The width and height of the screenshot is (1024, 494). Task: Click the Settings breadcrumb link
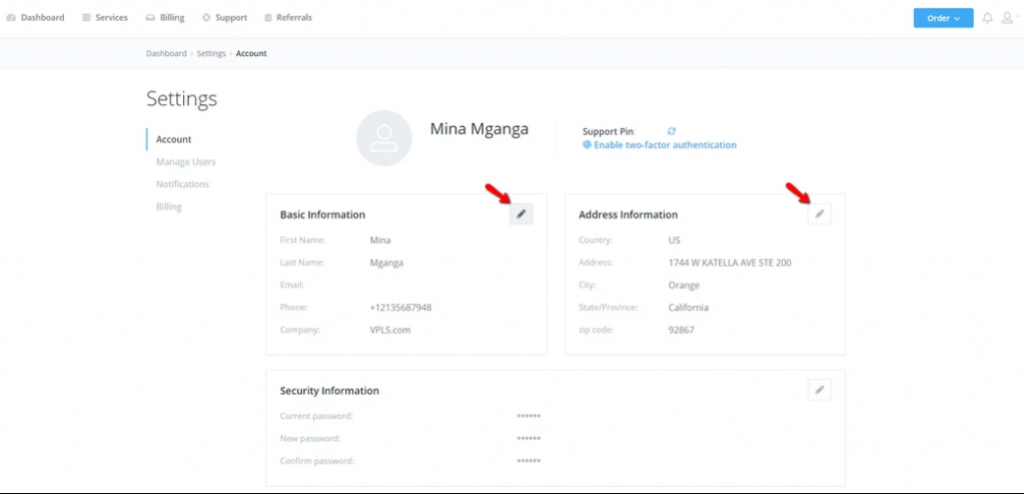tap(210, 53)
